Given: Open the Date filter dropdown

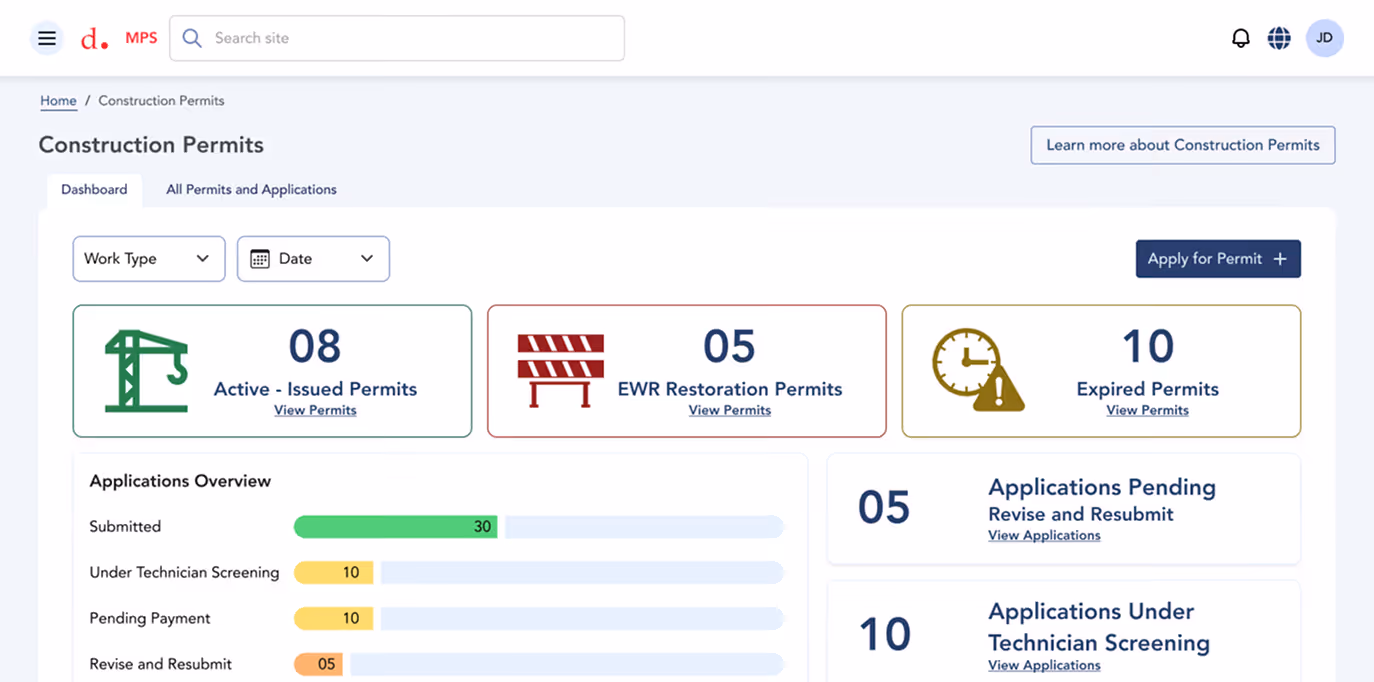Looking at the screenshot, I should [x=313, y=258].
